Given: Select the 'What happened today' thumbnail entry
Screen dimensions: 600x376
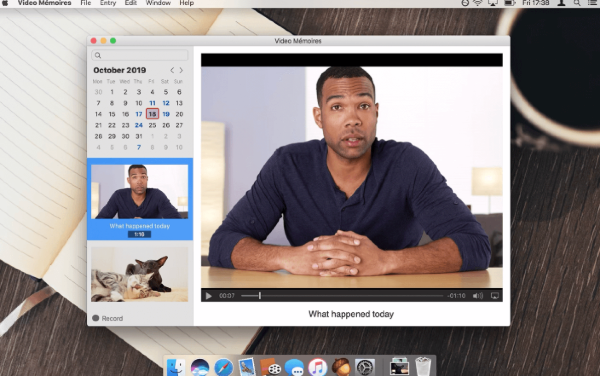Looking at the screenshot, I should tap(140, 199).
